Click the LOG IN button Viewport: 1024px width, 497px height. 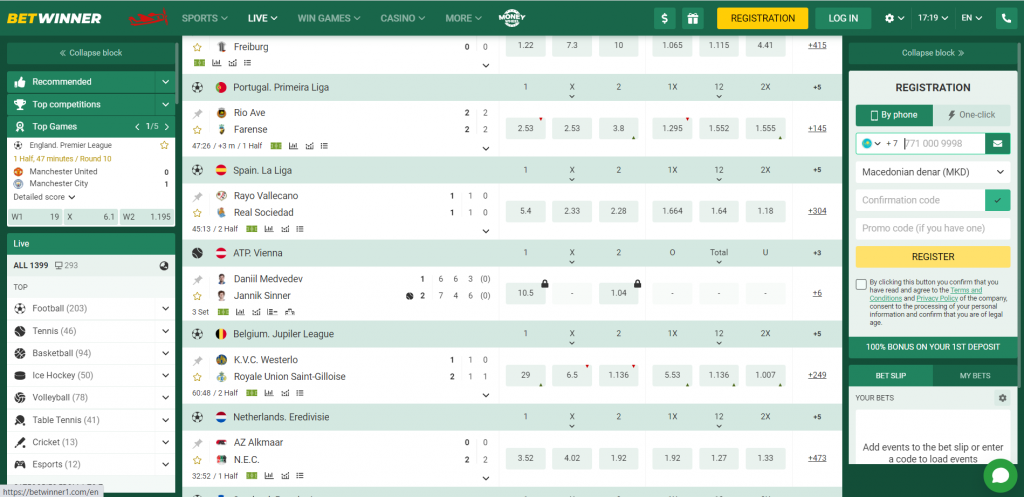tap(843, 18)
